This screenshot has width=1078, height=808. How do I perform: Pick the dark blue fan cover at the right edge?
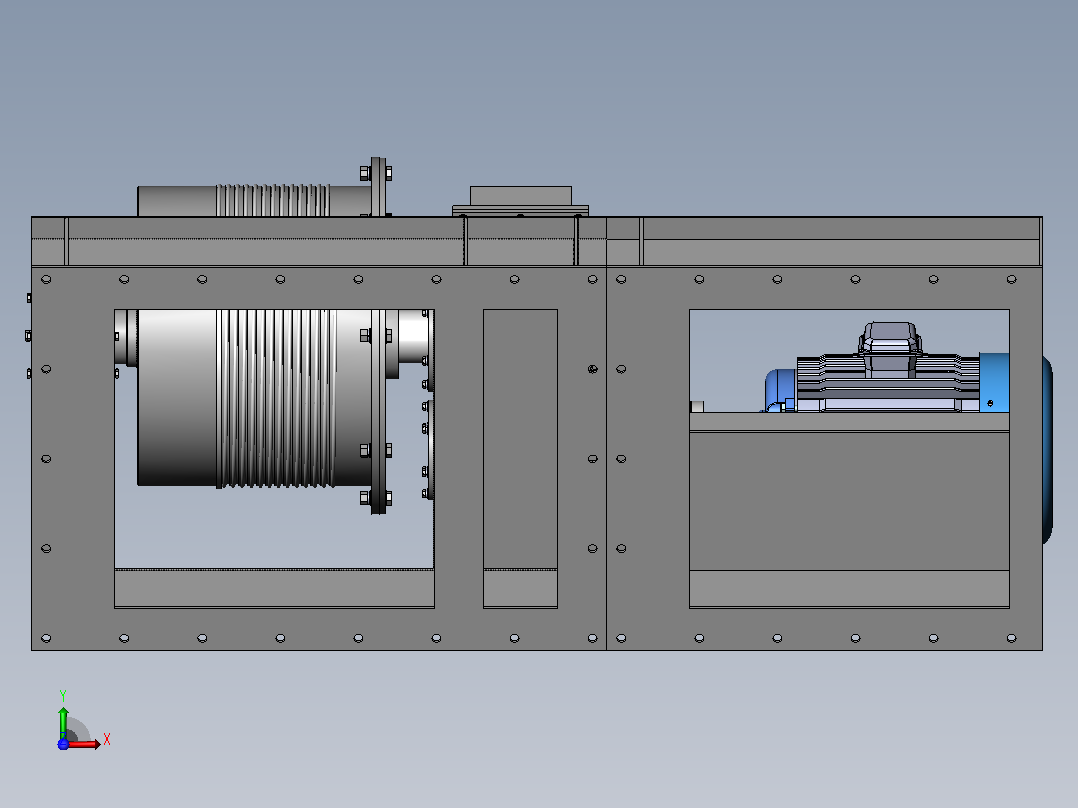pyautogui.click(x=1047, y=450)
